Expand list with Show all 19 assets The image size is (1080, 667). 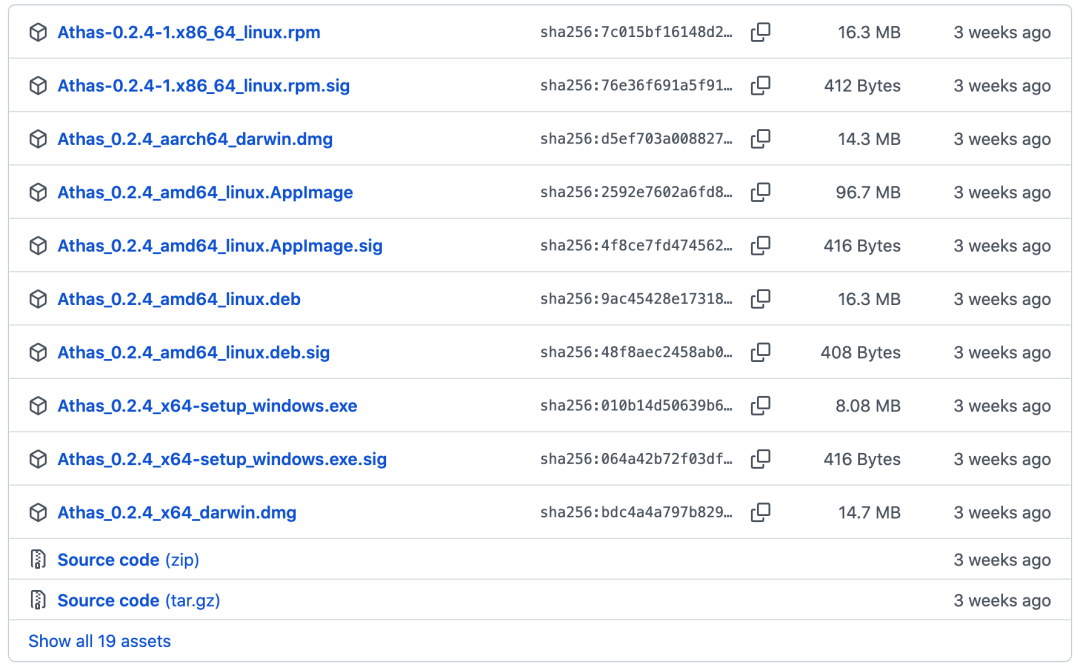click(99, 641)
